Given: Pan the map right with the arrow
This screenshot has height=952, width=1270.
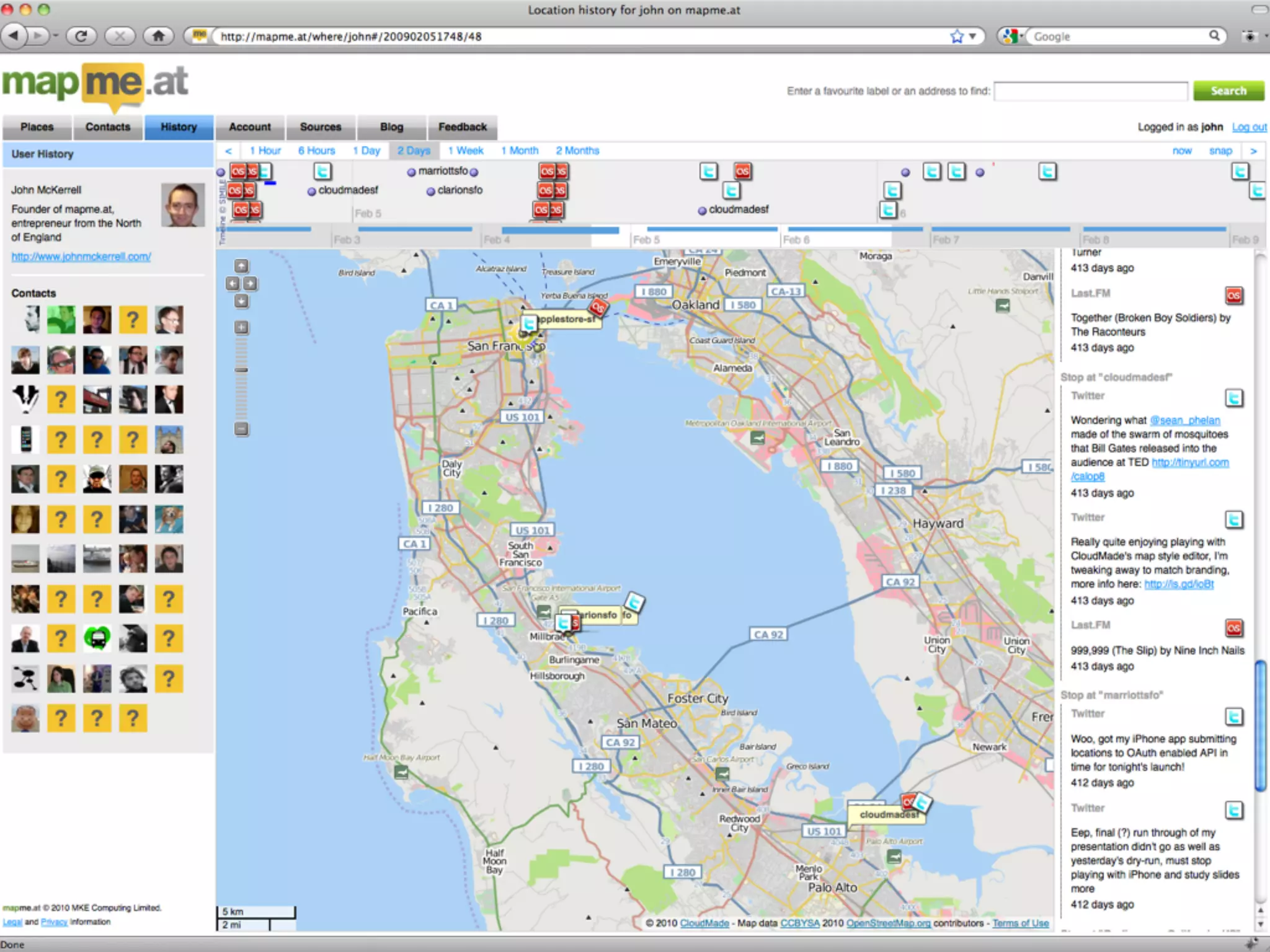Looking at the screenshot, I should coord(250,283).
